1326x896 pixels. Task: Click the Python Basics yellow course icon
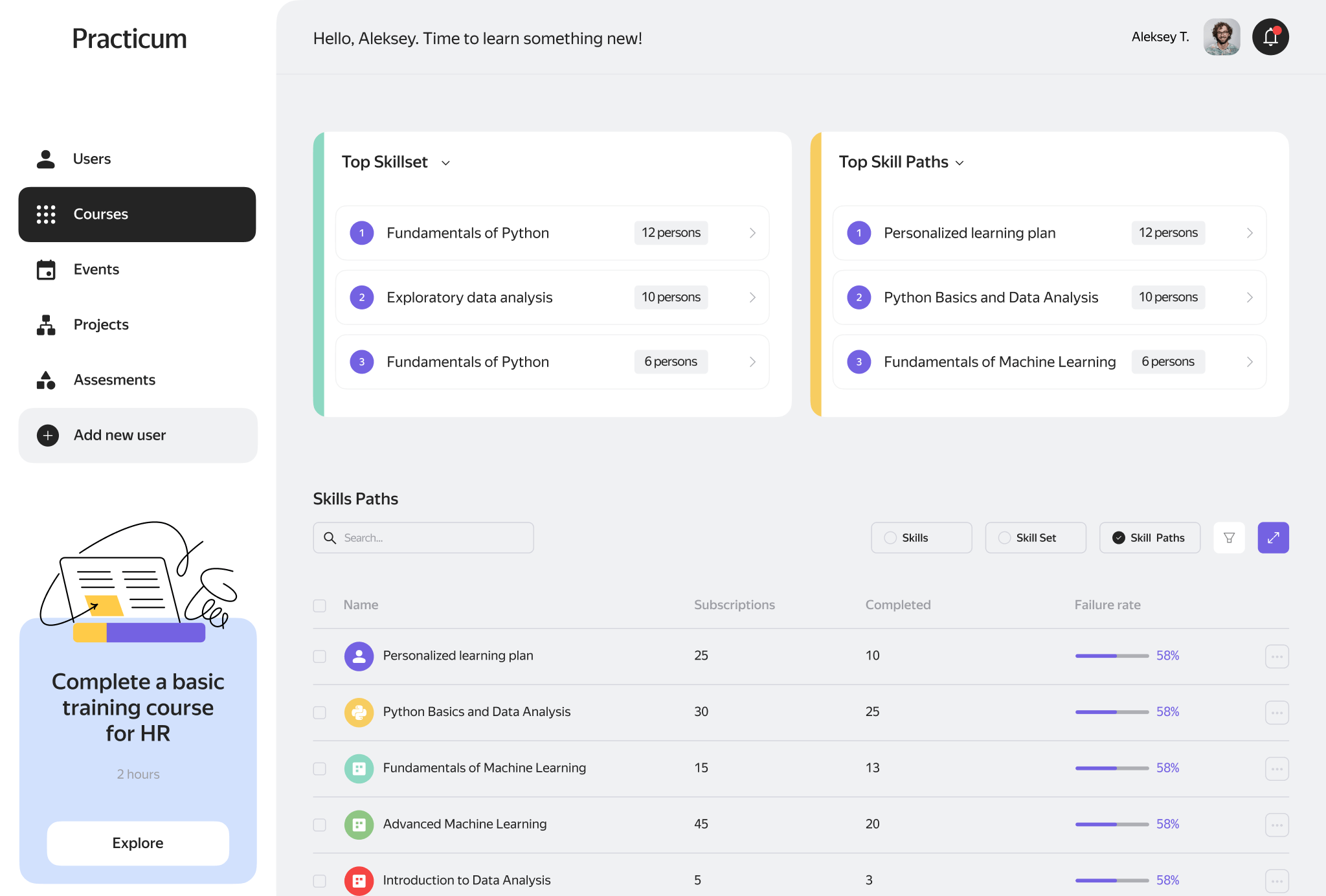pos(359,712)
